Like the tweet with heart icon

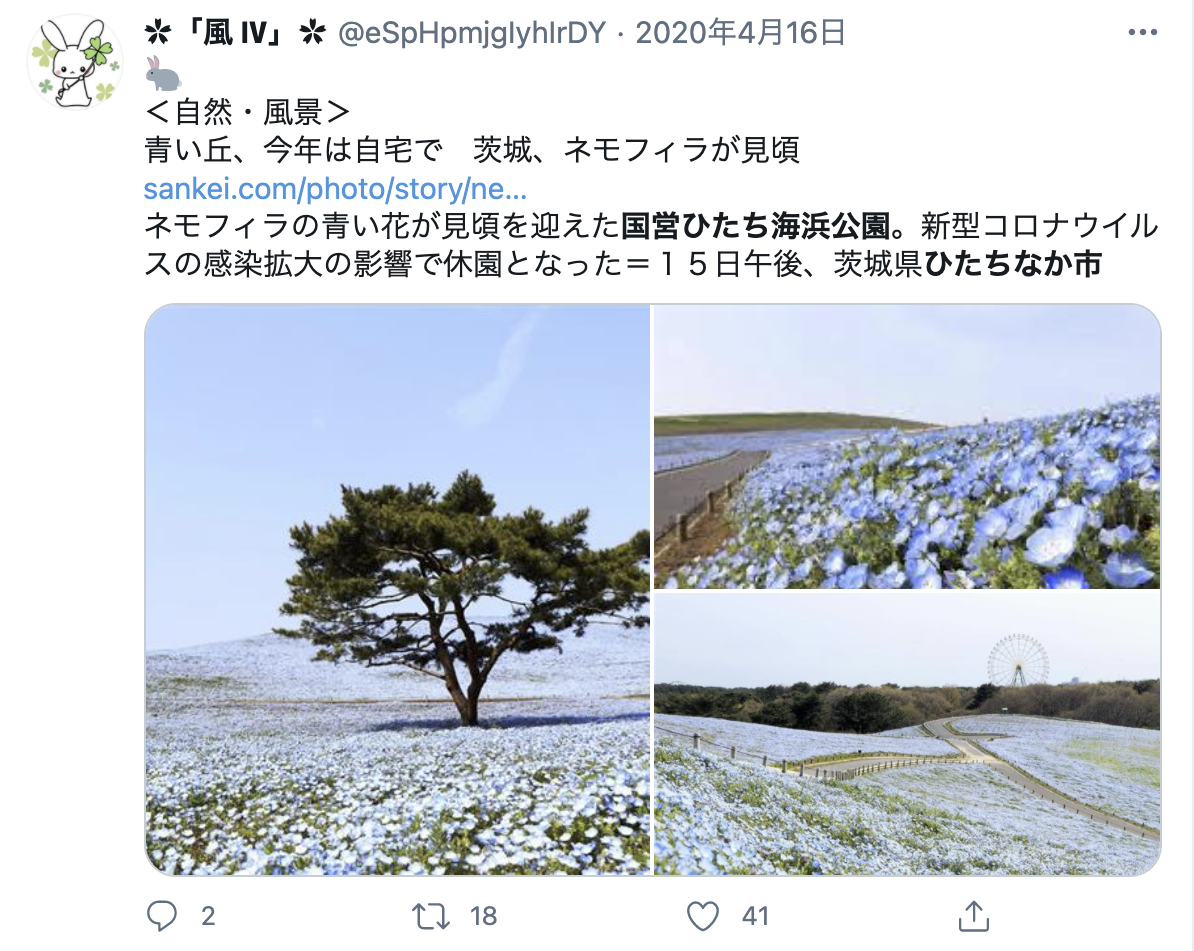pos(702,916)
